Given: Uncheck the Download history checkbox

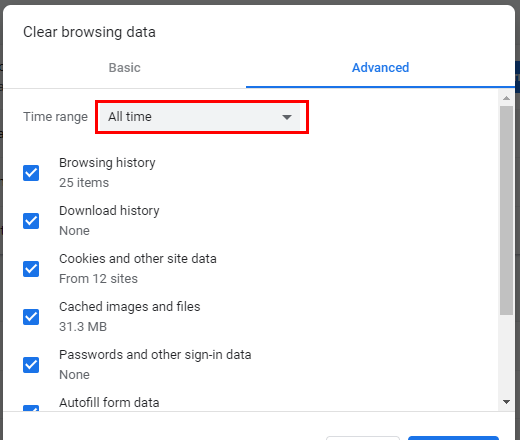Looking at the screenshot, I should click(31, 221).
